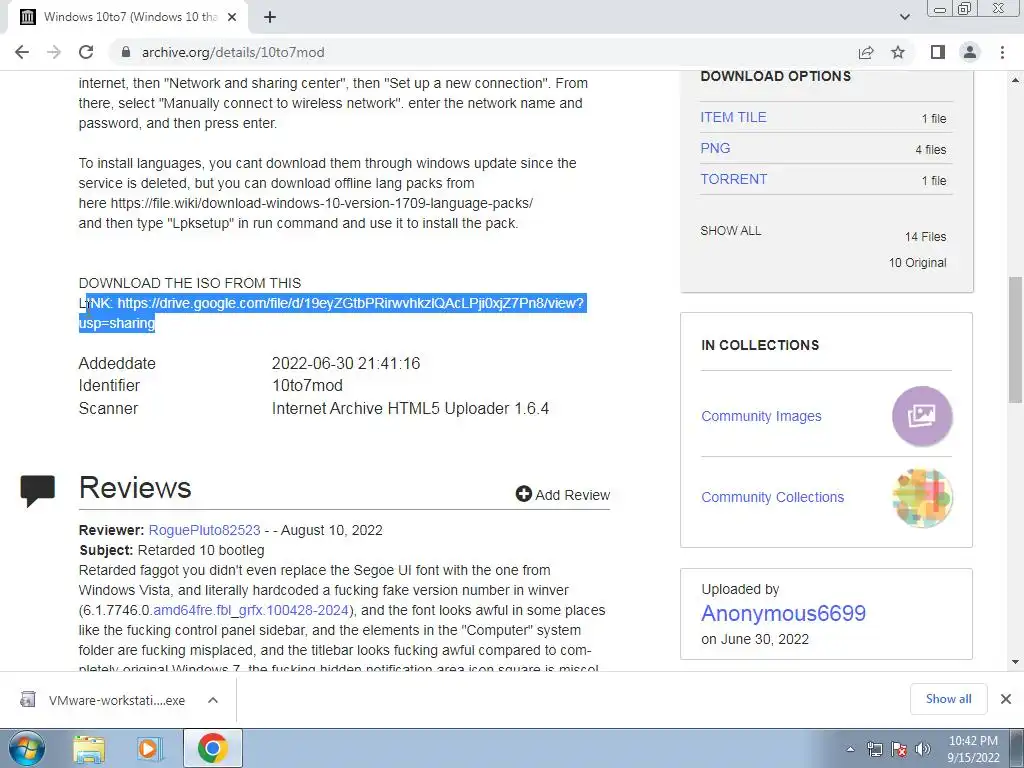Close the downloads bar
This screenshot has width=1024, height=768.
1006,699
